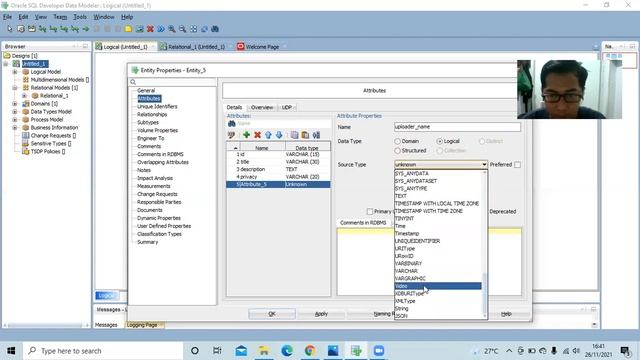Click the attribute Name input field
Screen dimensions: 640x360
(x=457, y=127)
